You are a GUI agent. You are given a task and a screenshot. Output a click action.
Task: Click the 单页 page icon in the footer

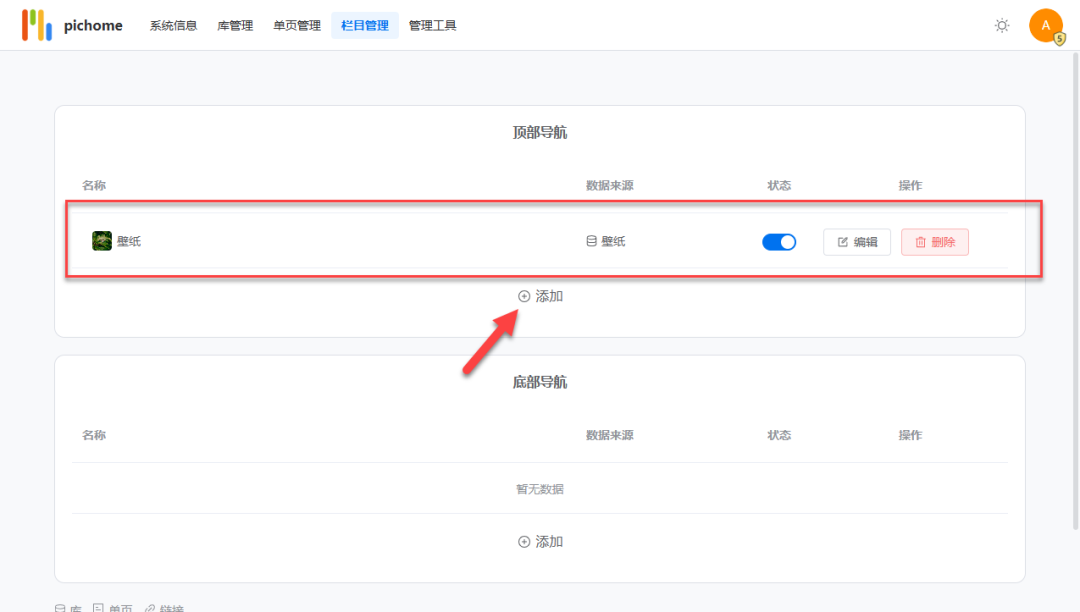coord(97,607)
